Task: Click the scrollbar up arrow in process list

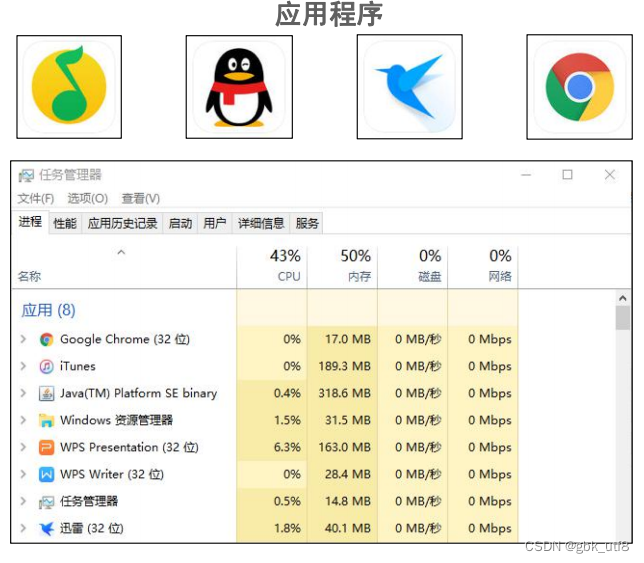Action: coord(623,298)
